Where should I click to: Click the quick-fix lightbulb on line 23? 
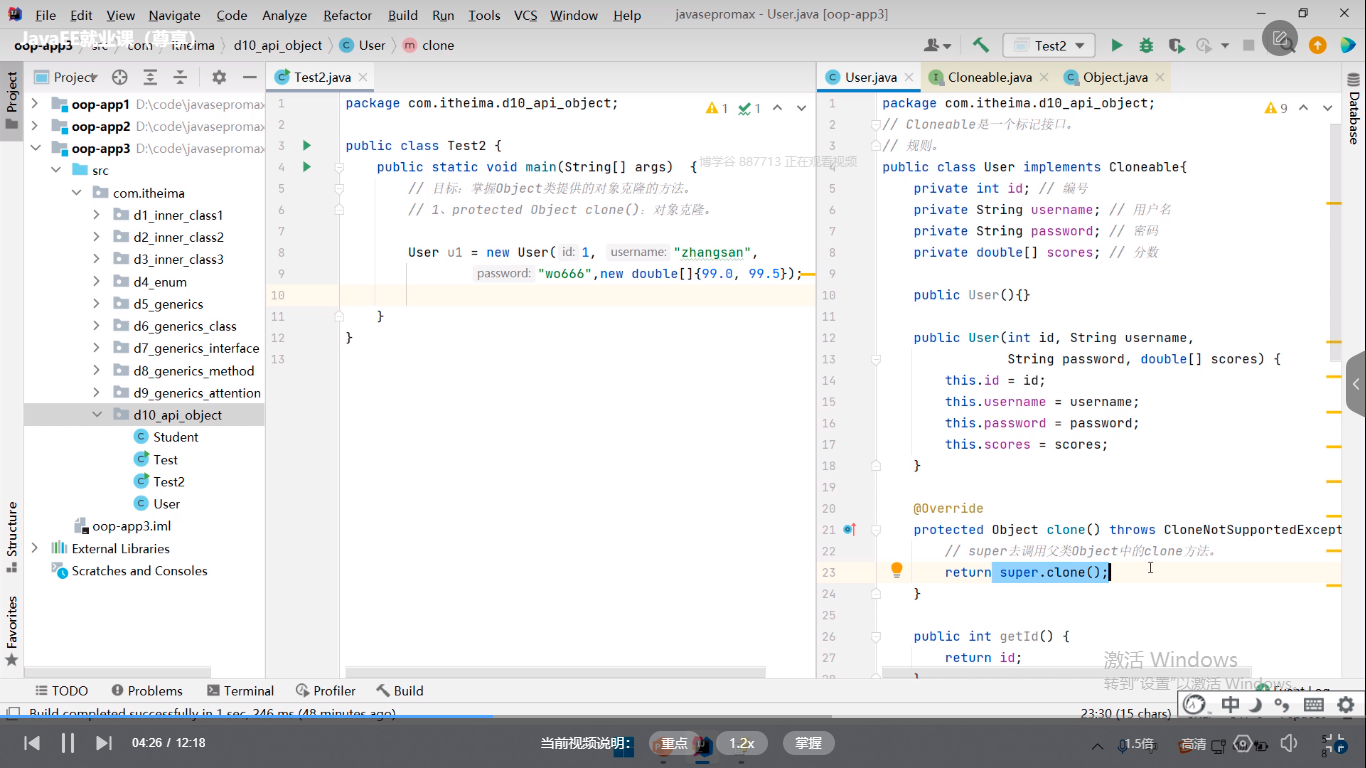897,570
